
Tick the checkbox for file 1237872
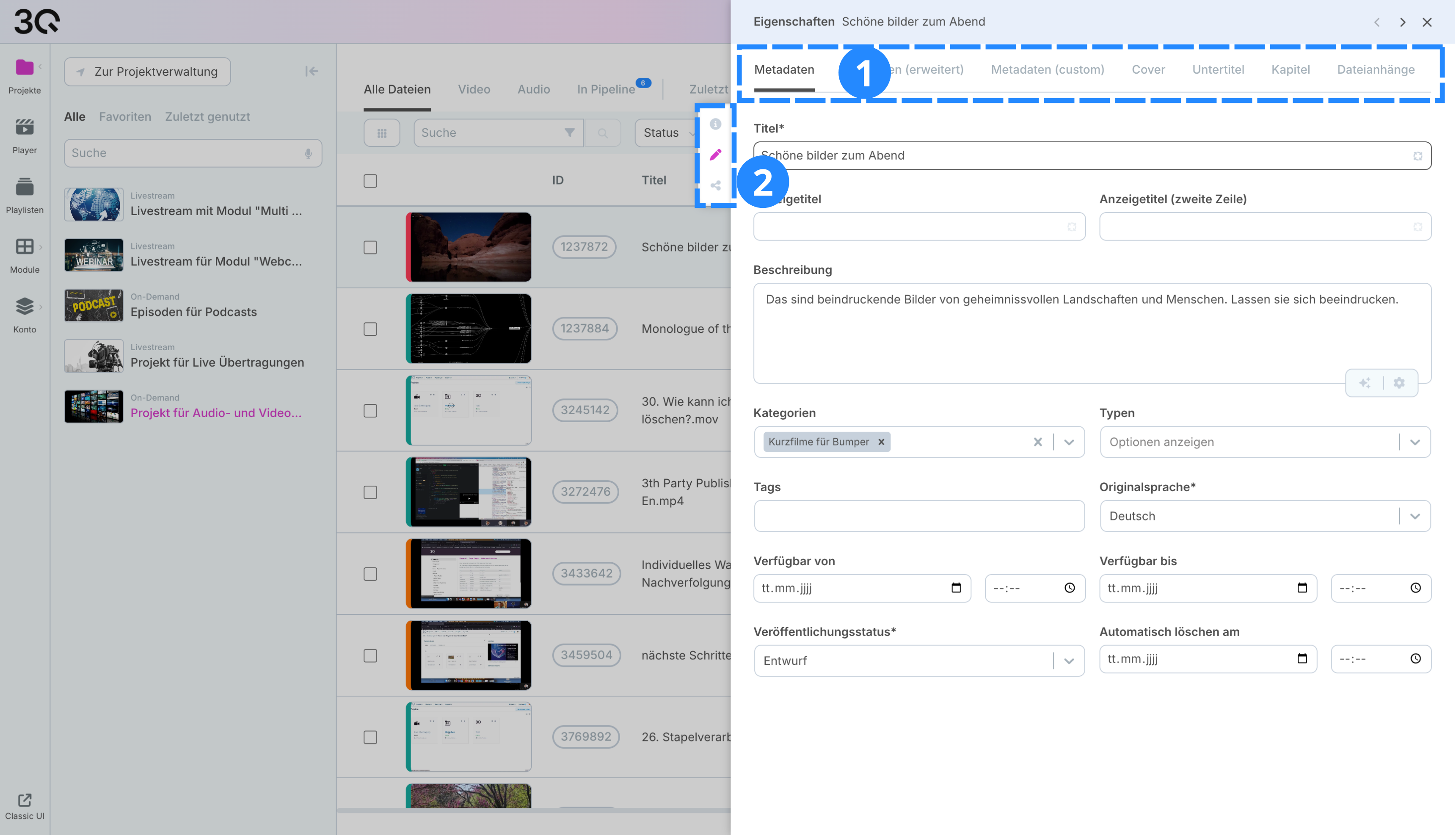370,247
